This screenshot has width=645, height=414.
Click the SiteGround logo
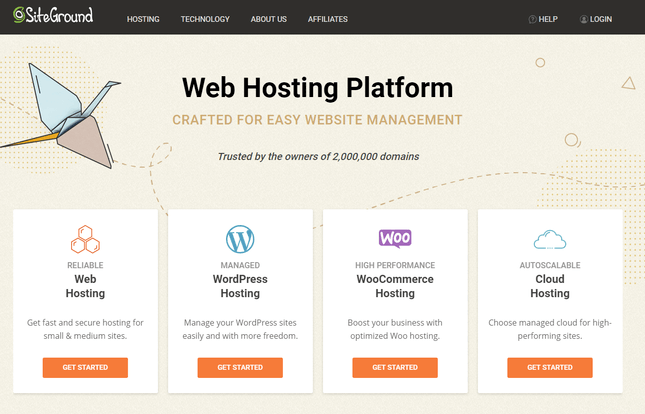(x=53, y=17)
